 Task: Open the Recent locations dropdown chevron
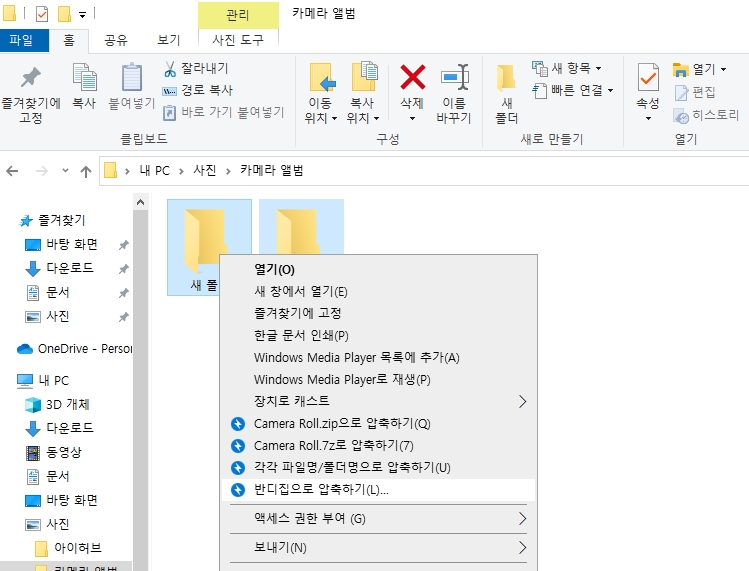click(65, 171)
